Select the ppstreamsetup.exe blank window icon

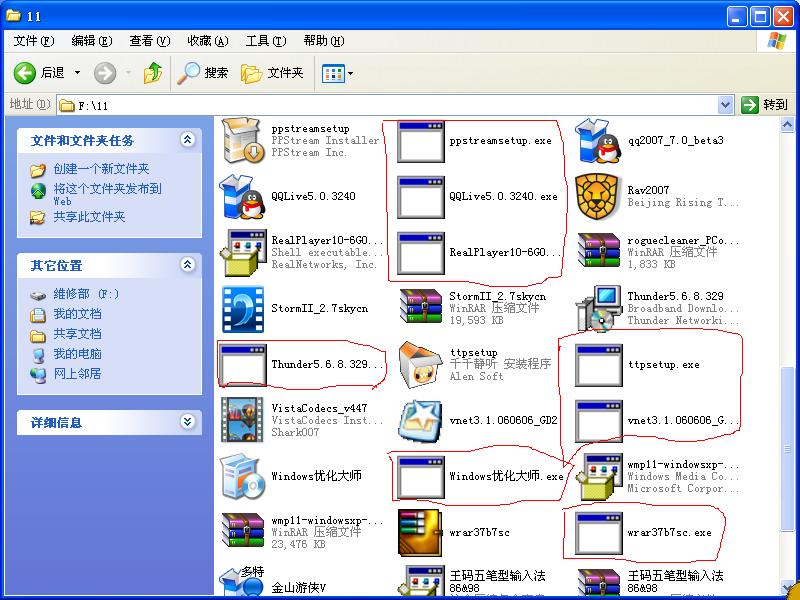[x=420, y=142]
